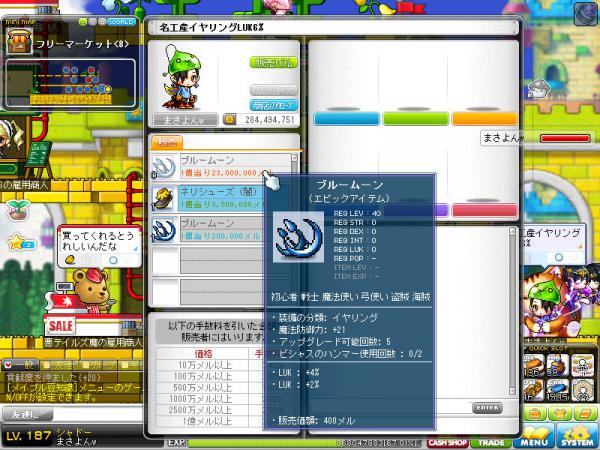Screen dimensions: 600x450
Task: Click the shop owner character avatar
Action: 181,78
